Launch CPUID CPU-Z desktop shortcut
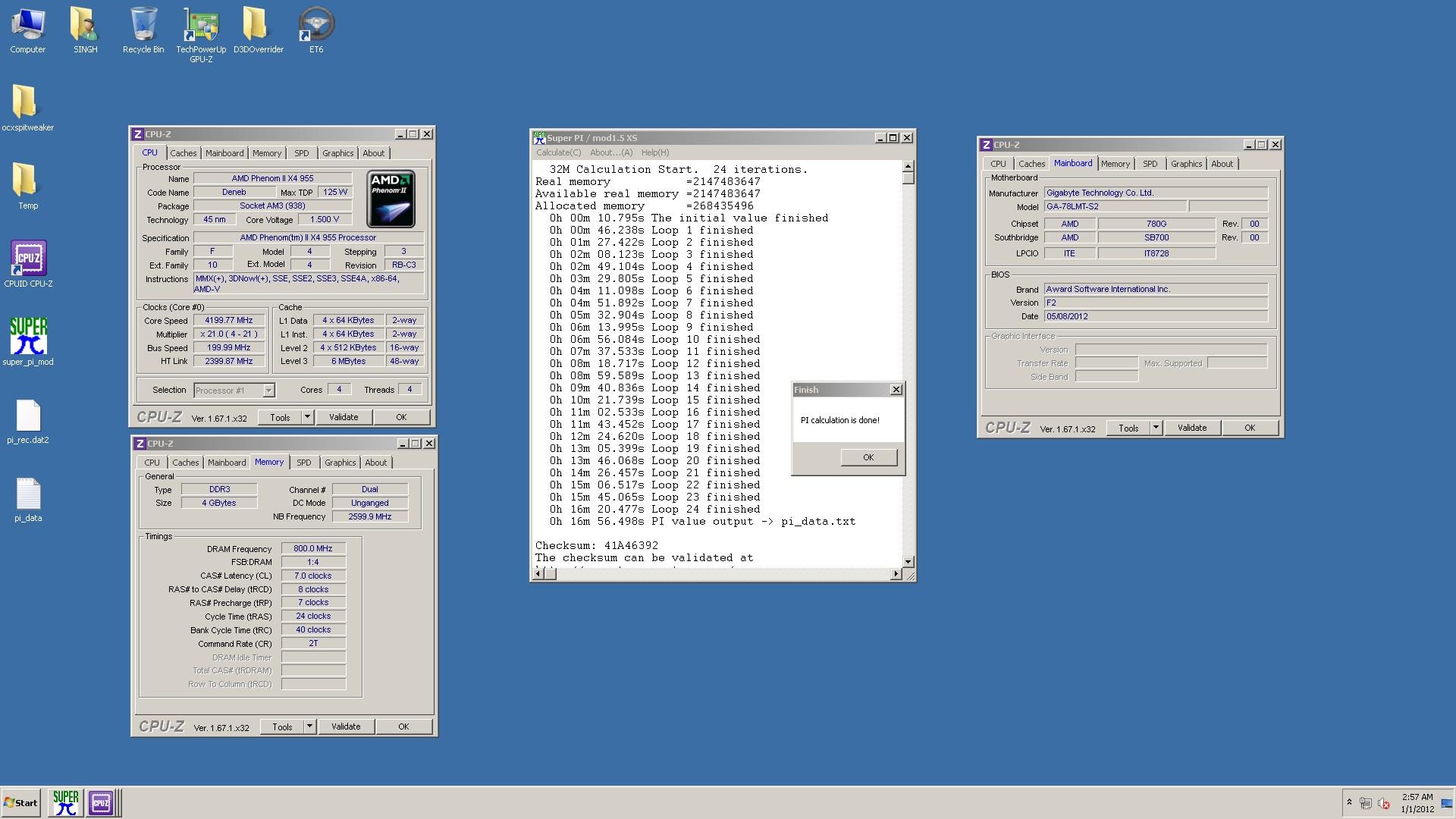 coord(28,264)
